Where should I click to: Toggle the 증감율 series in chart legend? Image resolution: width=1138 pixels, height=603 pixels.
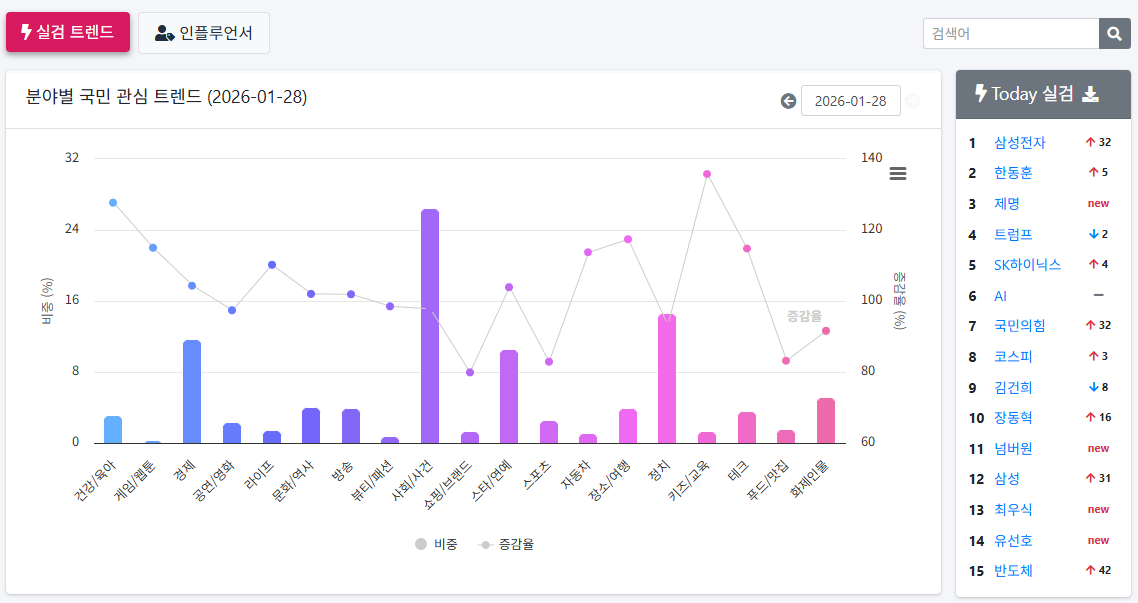(x=508, y=544)
